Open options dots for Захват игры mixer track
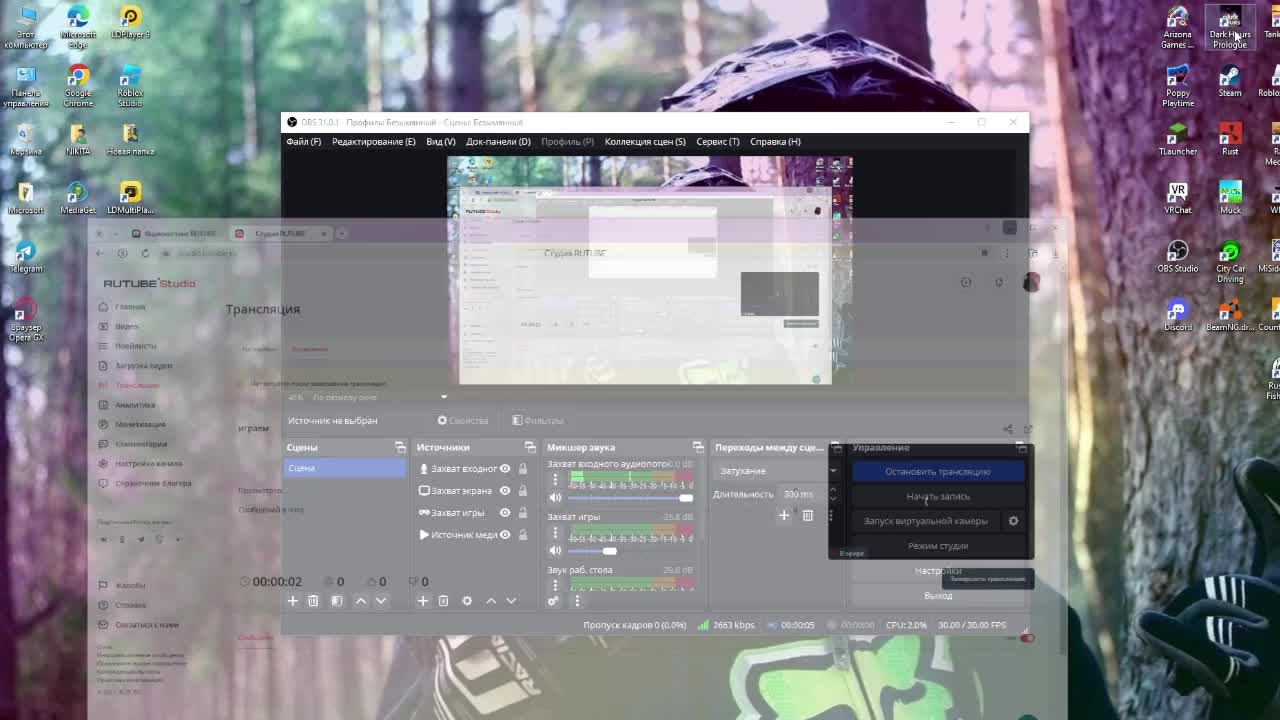 (x=555, y=533)
